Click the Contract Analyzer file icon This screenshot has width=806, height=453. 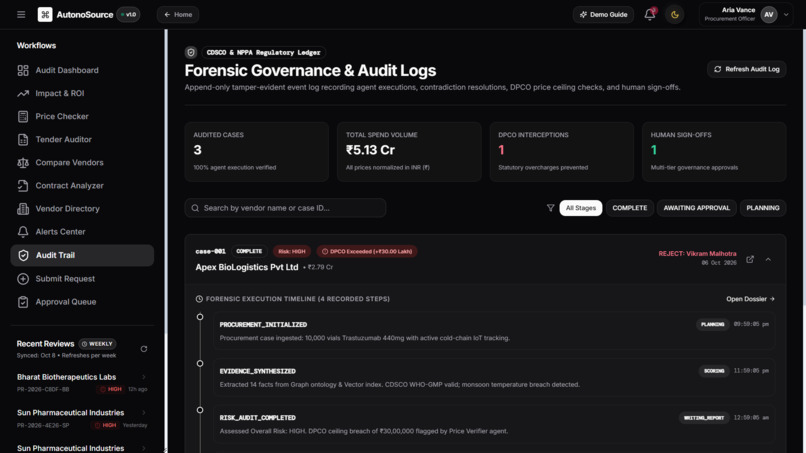tap(23, 186)
